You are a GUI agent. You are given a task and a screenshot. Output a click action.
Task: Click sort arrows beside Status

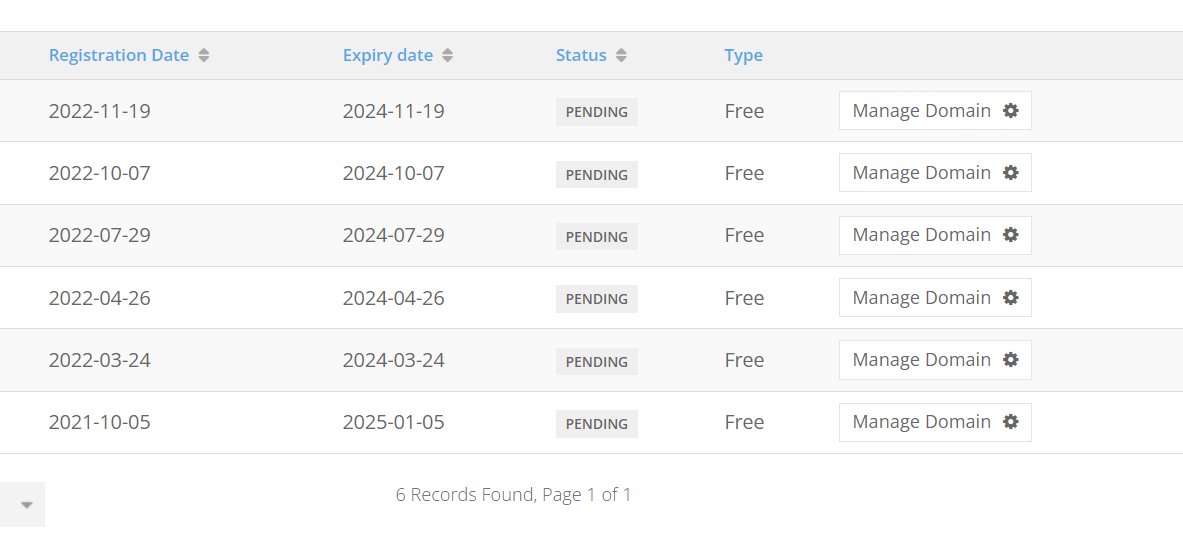(621, 55)
